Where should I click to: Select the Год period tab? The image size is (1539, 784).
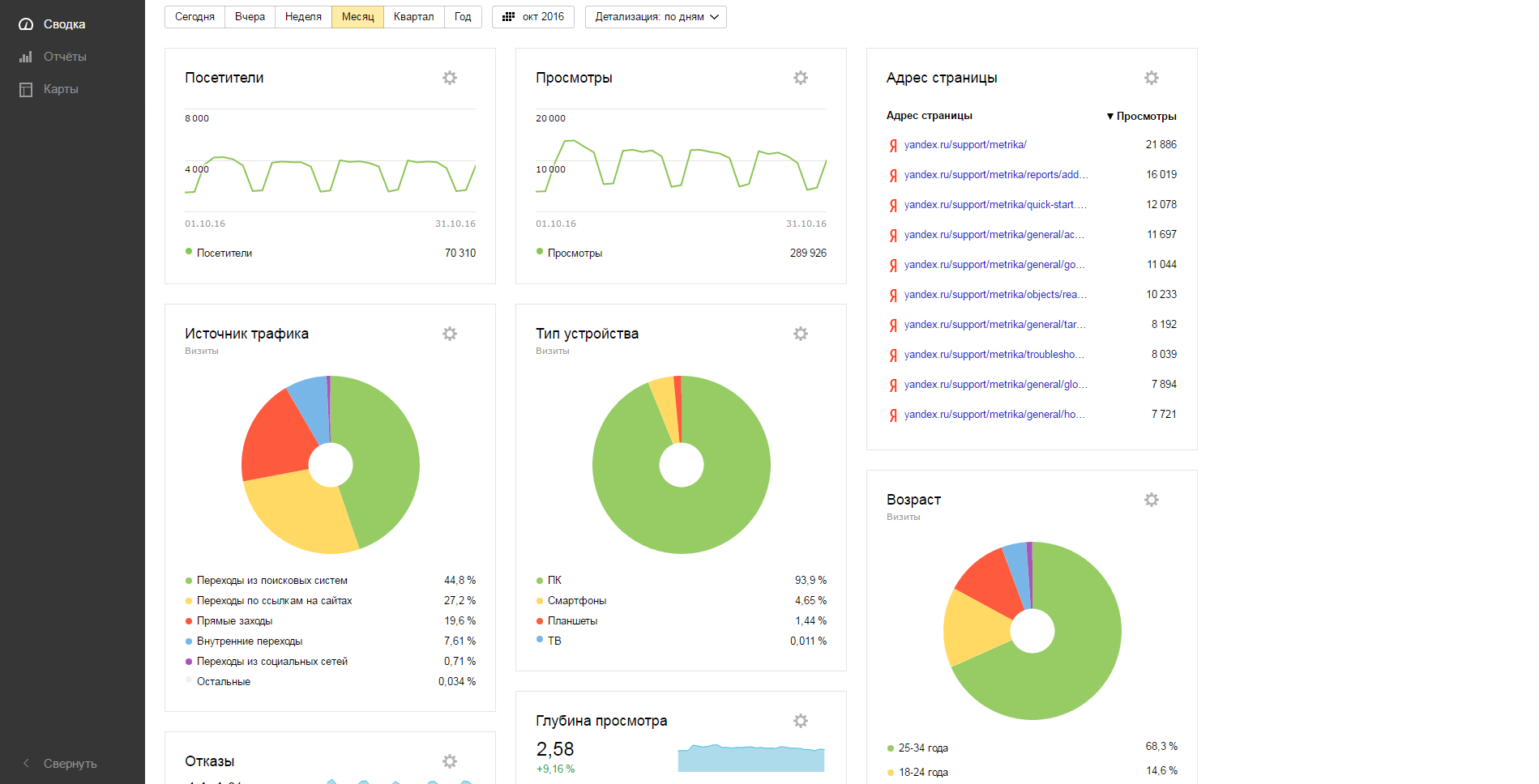point(463,17)
